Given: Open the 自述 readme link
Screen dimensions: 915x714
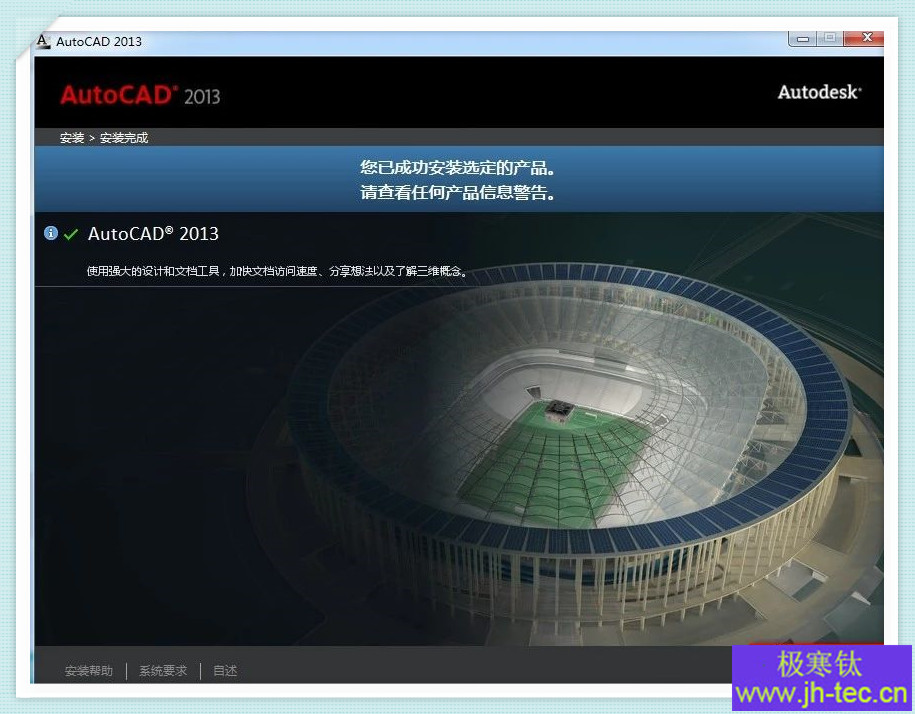Looking at the screenshot, I should tap(225, 671).
